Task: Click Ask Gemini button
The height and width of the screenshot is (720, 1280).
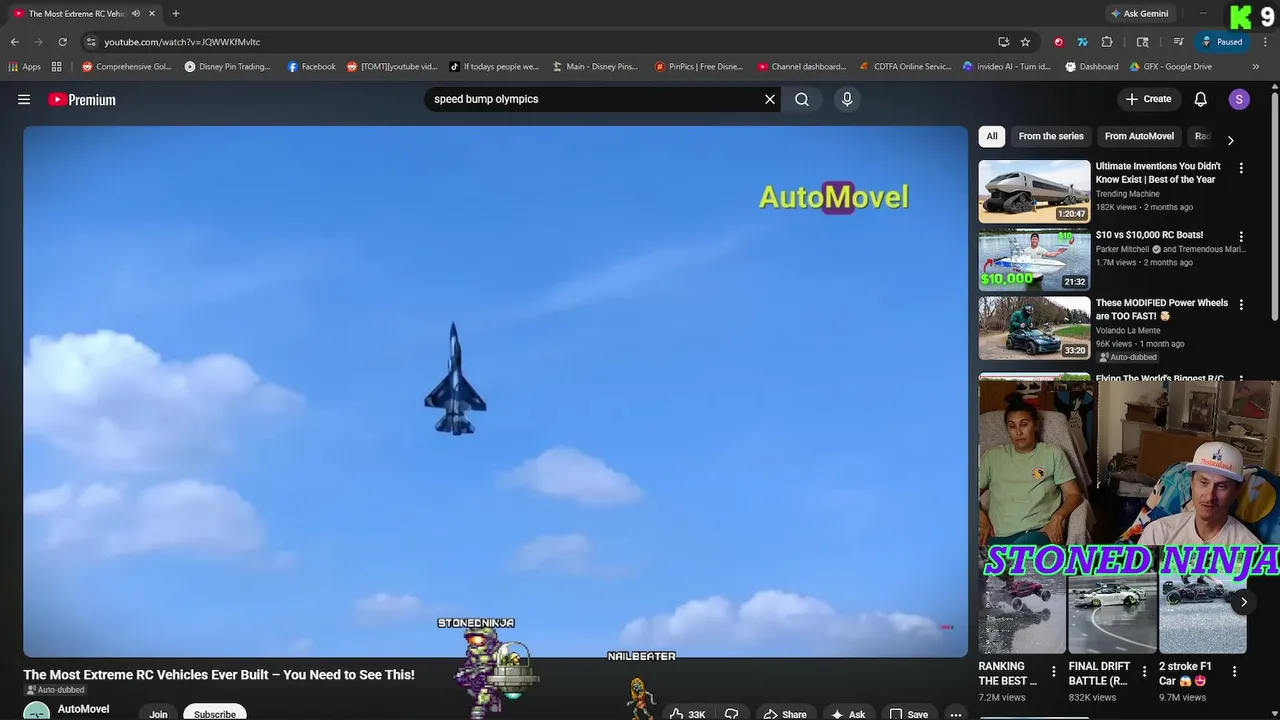Action: pyautogui.click(x=1139, y=14)
